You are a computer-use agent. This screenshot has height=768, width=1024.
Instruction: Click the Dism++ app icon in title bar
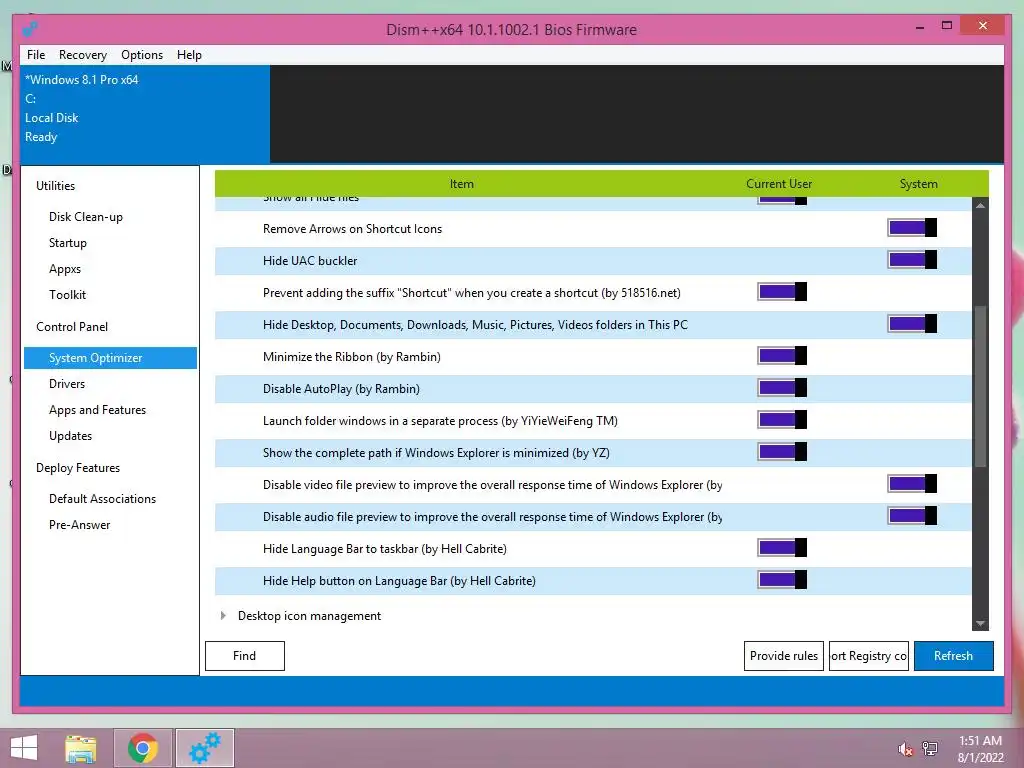[29, 29]
